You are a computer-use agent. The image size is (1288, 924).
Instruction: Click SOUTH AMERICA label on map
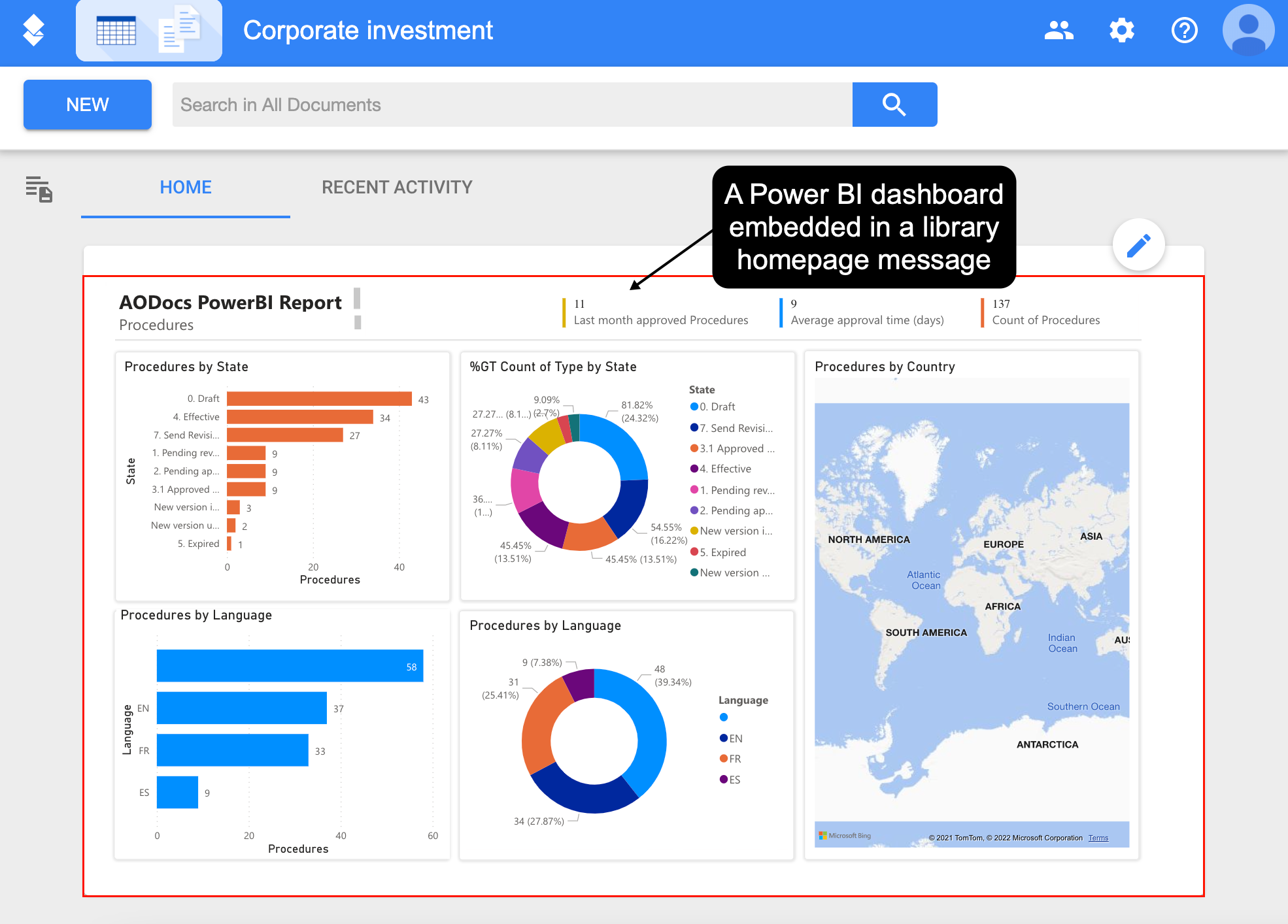point(926,633)
